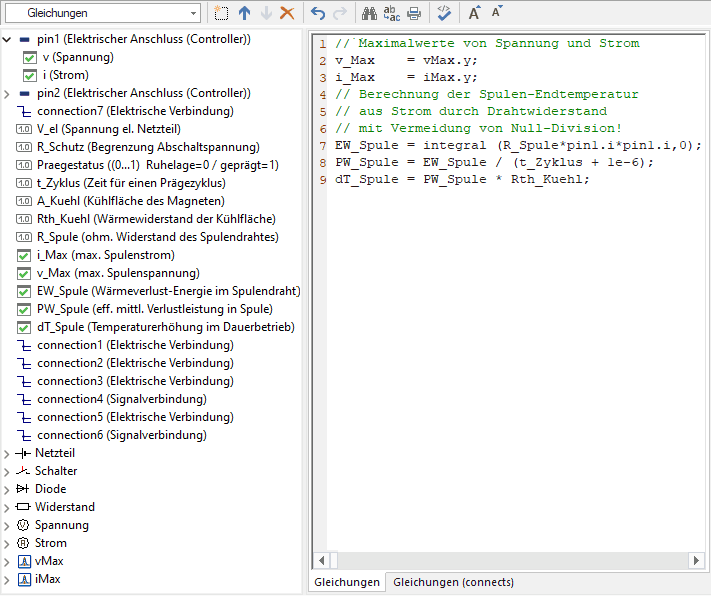The height and width of the screenshot is (596, 711).
Task: Open the find tool with binoculars icon
Action: click(x=369, y=13)
